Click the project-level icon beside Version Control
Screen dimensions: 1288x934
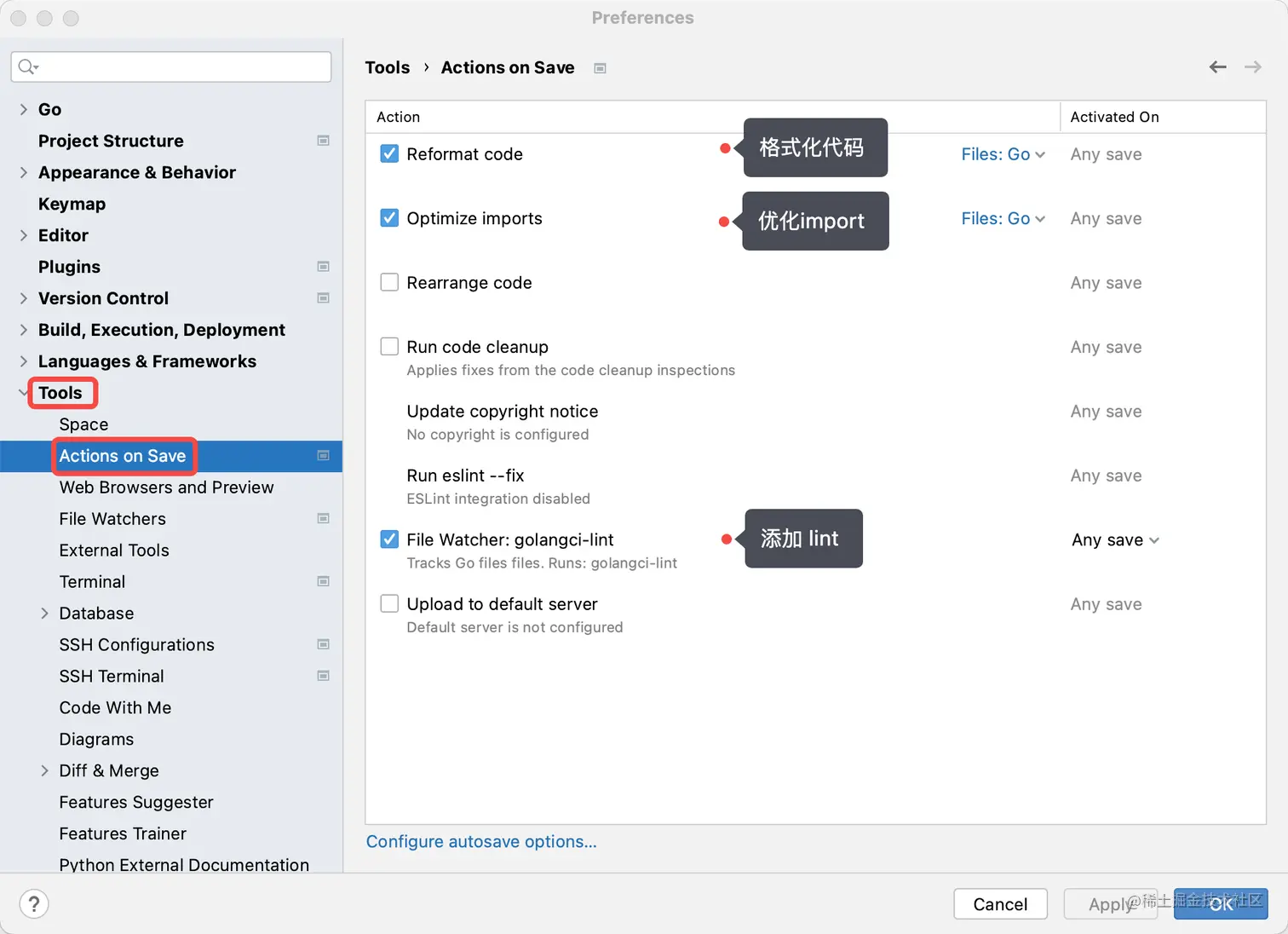tap(324, 298)
